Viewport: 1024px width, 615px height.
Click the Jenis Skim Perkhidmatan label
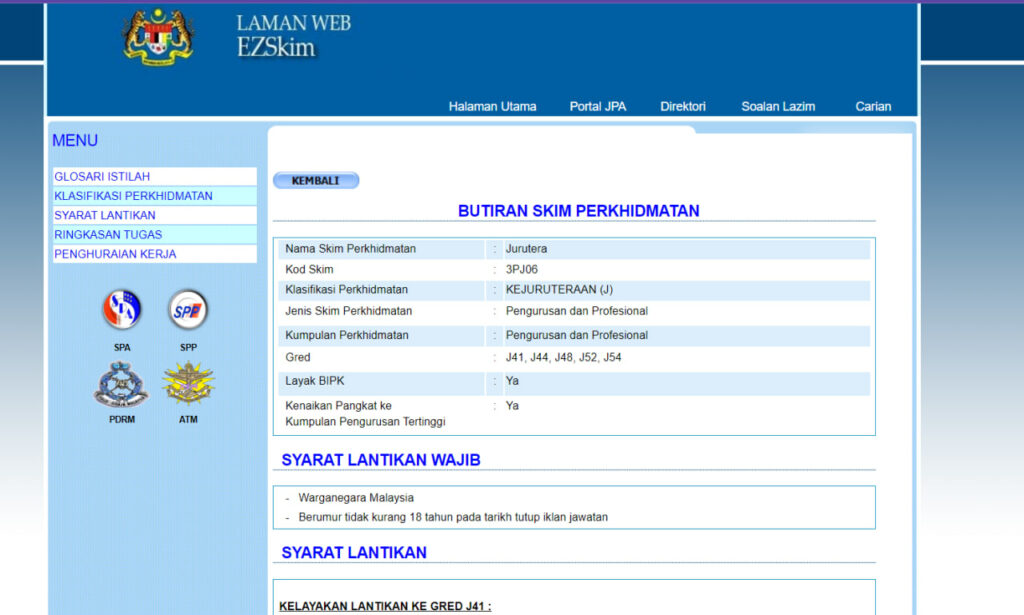[349, 311]
